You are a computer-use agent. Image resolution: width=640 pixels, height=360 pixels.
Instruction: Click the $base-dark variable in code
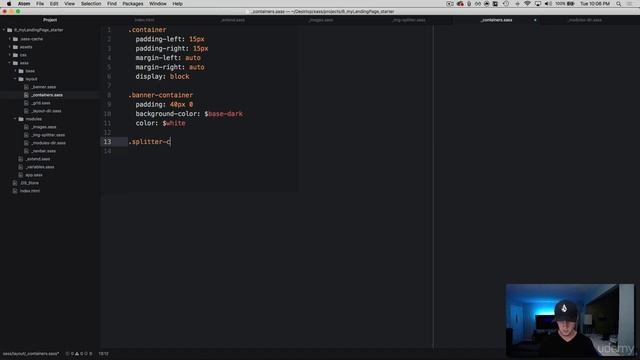pos(223,114)
